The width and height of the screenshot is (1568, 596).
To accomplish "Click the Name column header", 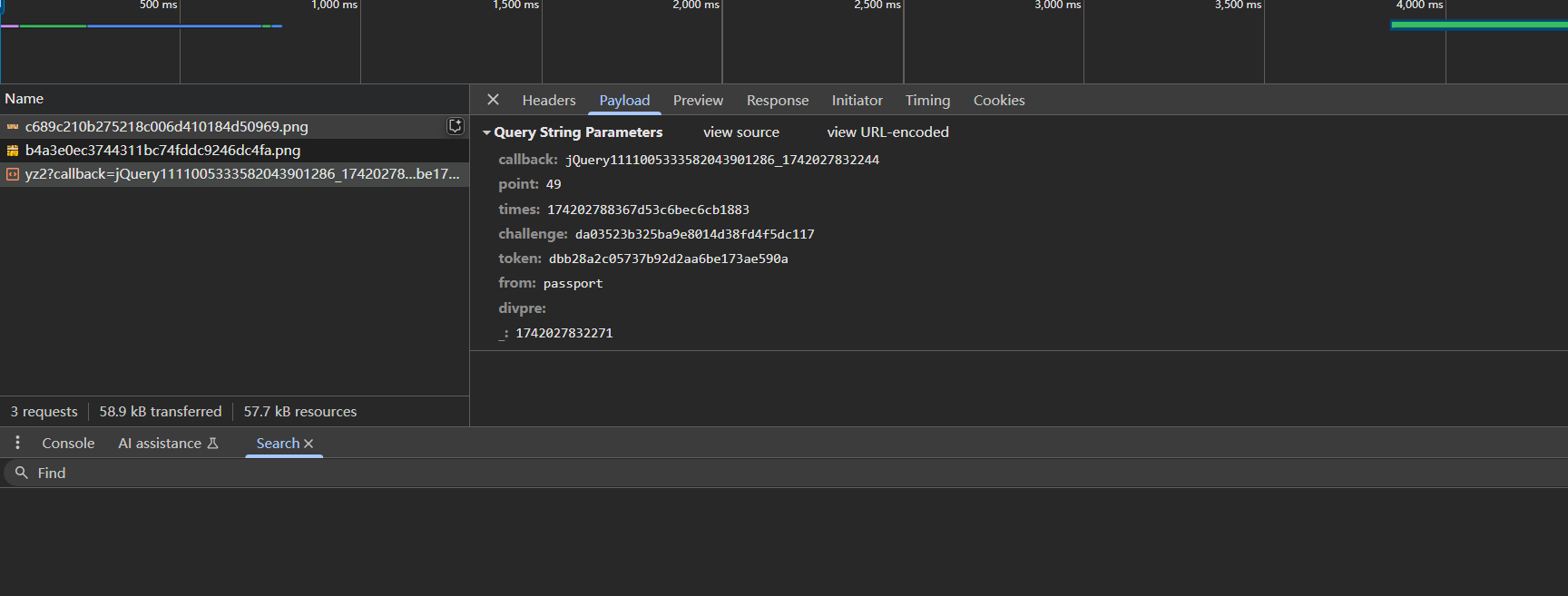I will tap(234, 99).
